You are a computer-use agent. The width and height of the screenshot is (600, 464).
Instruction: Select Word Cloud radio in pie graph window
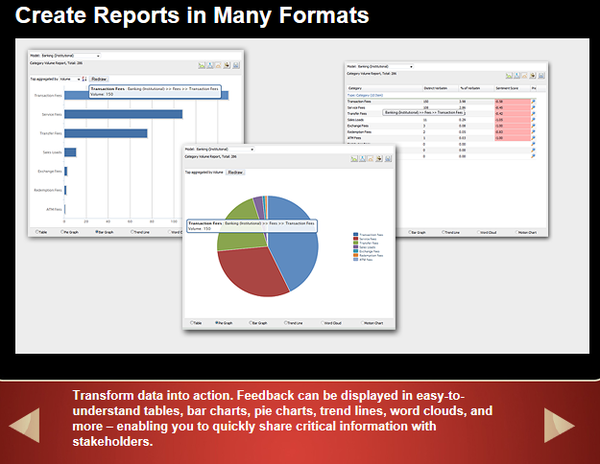[x=323, y=323]
